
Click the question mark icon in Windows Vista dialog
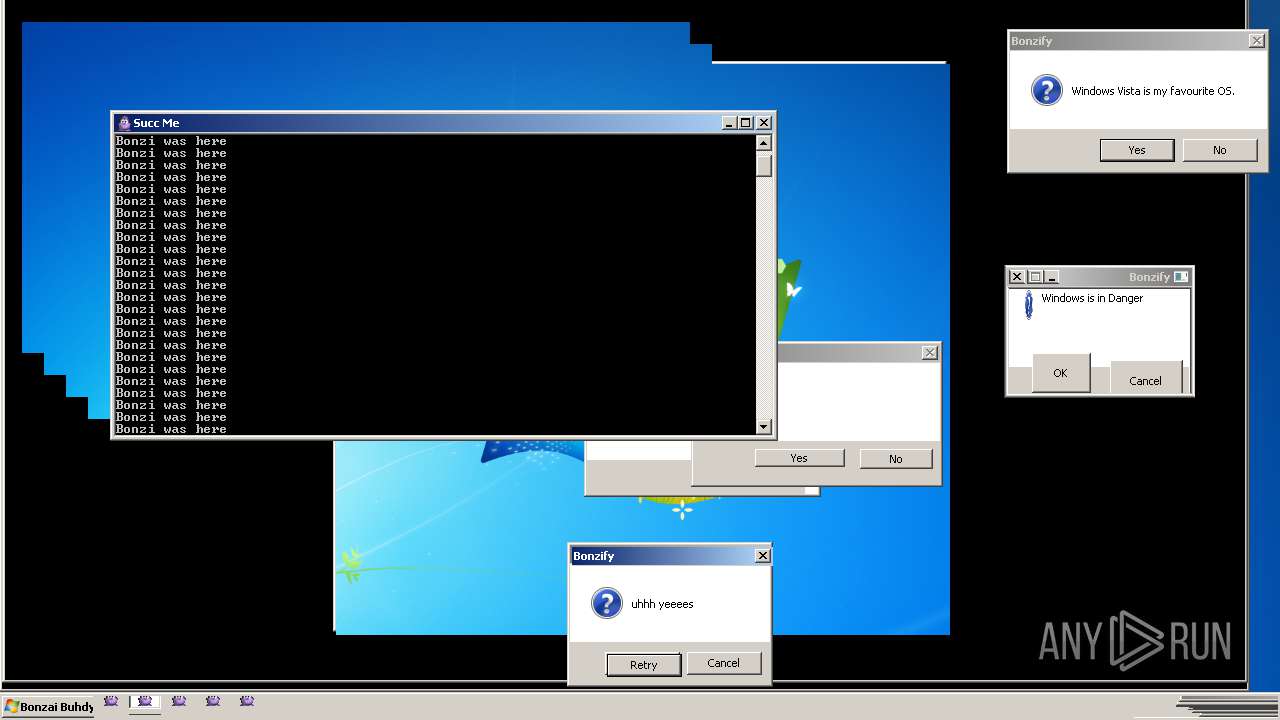pos(1046,91)
